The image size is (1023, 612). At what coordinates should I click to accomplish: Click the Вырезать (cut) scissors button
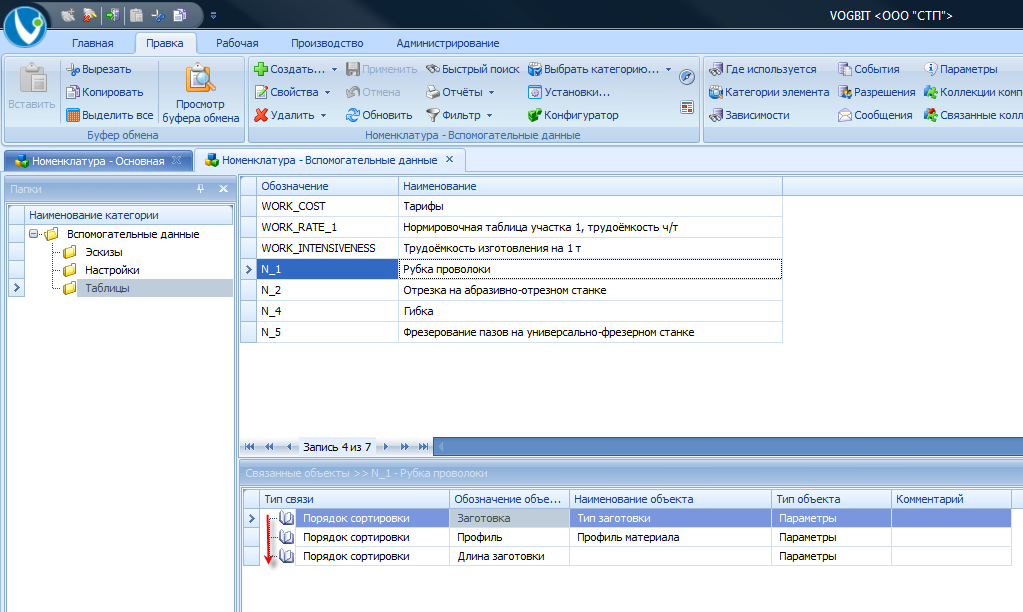point(99,69)
